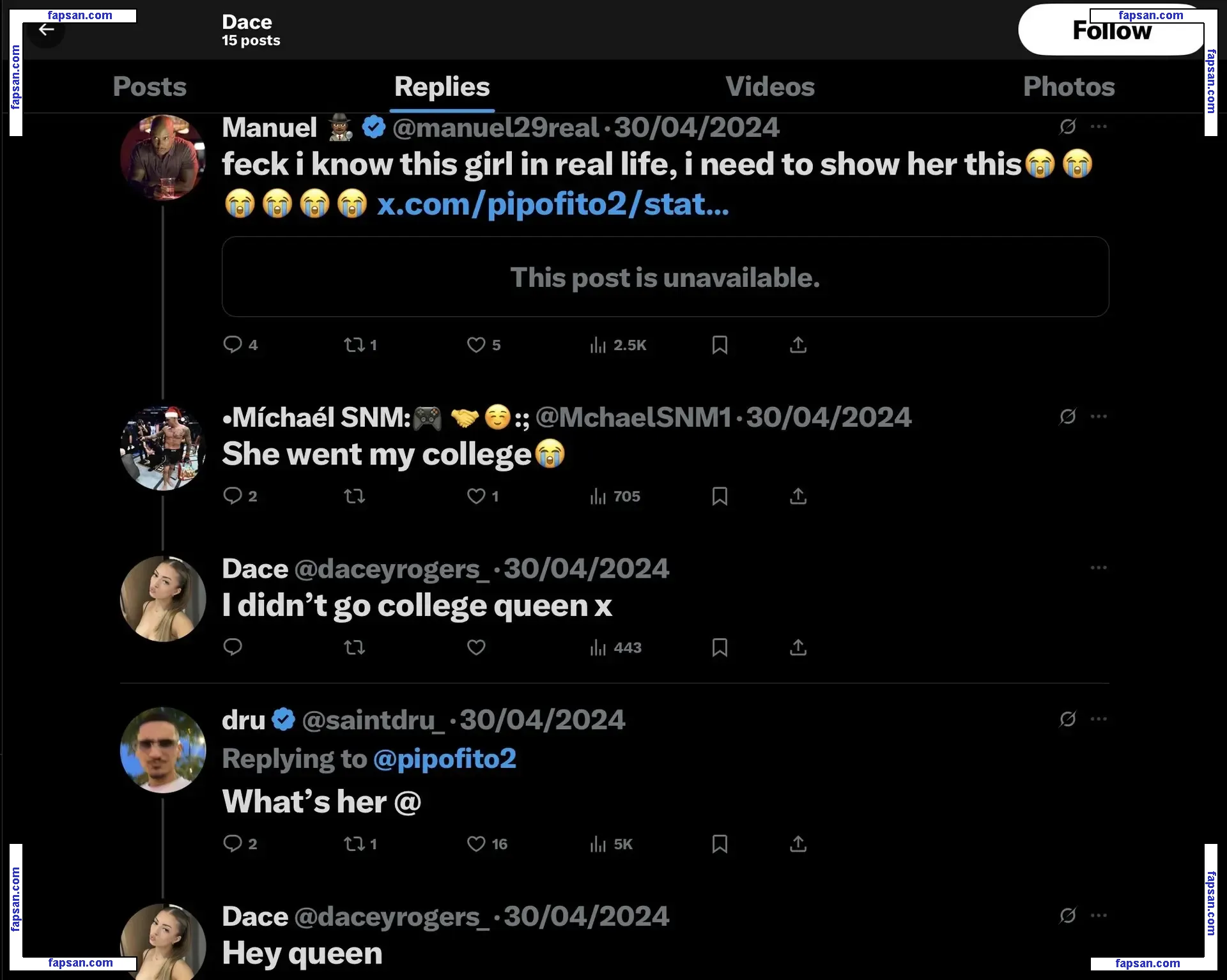Image resolution: width=1227 pixels, height=980 pixels.
Task: Reply to dru's 'What's her @' post
Action: click(x=233, y=844)
